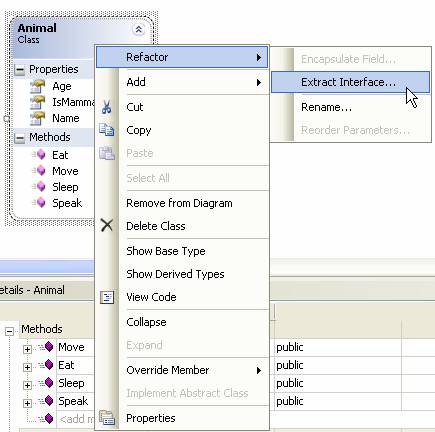Collapse the Animal class with chevron button
This screenshot has width=435, height=432.
click(138, 30)
